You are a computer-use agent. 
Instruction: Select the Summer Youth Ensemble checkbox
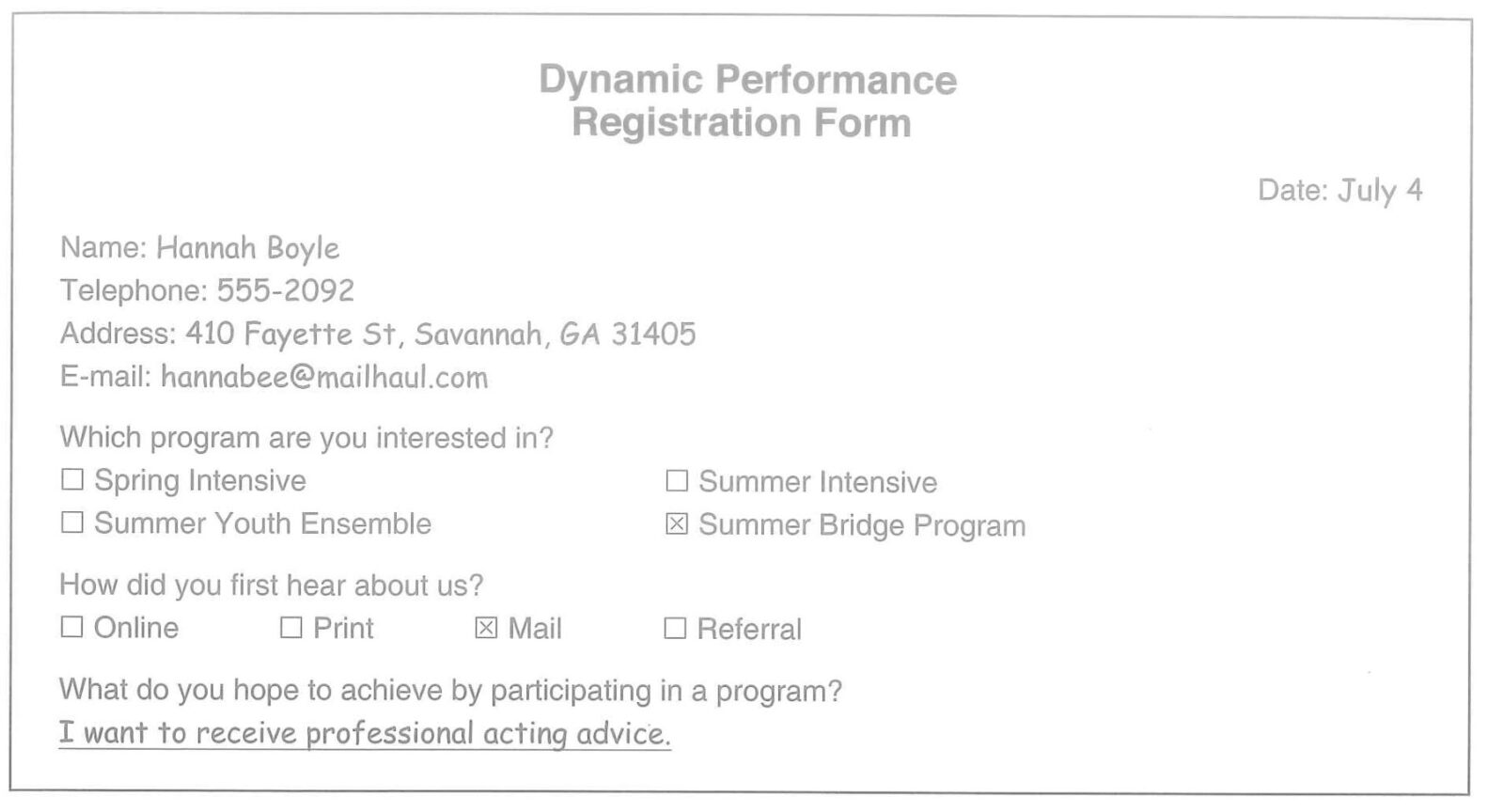71,523
